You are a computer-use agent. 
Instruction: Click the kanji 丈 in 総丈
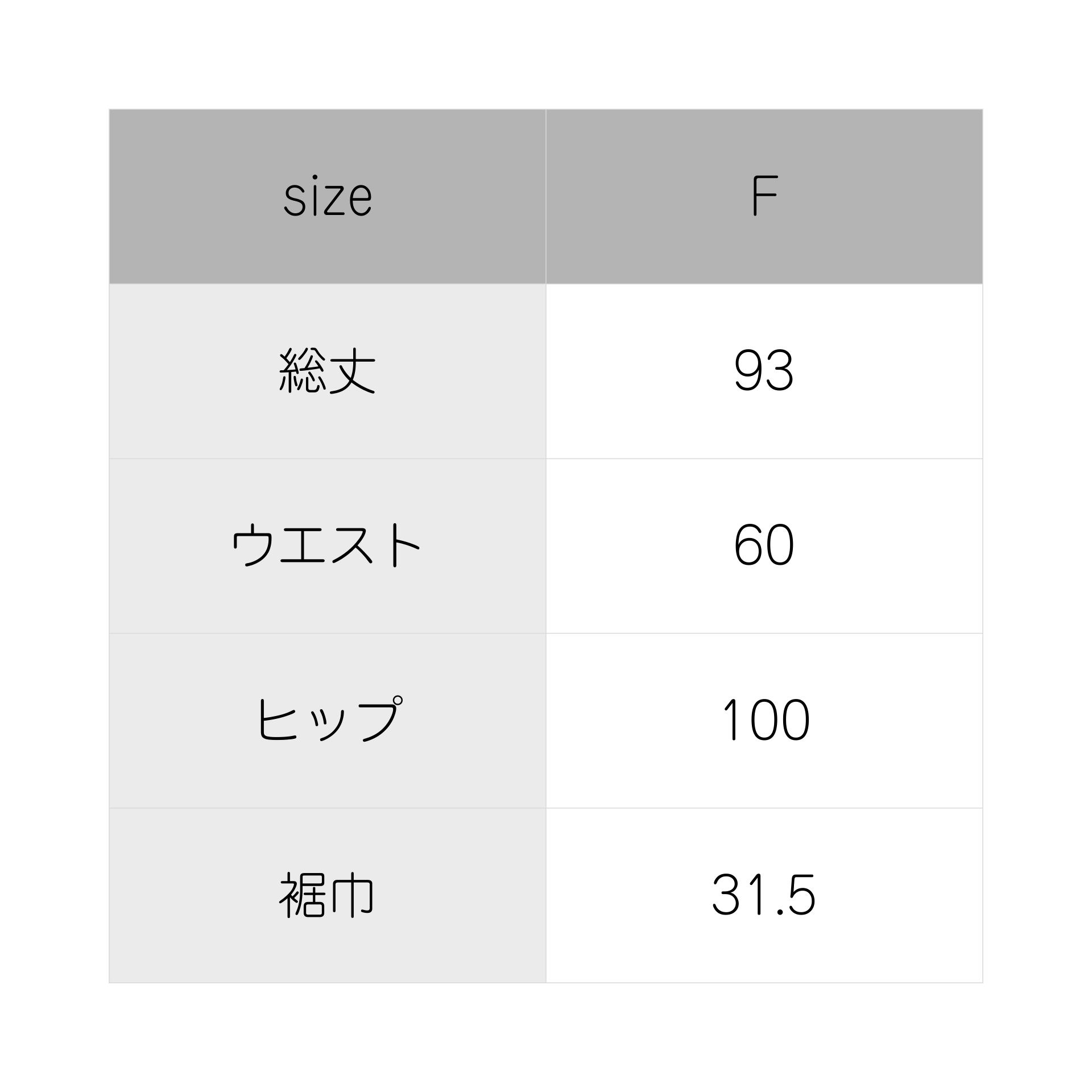coord(352,371)
